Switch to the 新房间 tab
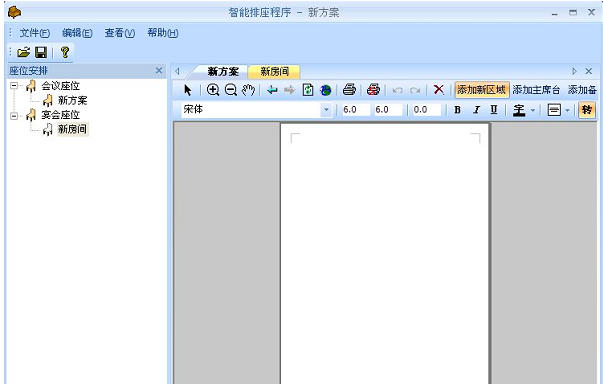Viewport: 603px width, 384px height. pyautogui.click(x=274, y=71)
